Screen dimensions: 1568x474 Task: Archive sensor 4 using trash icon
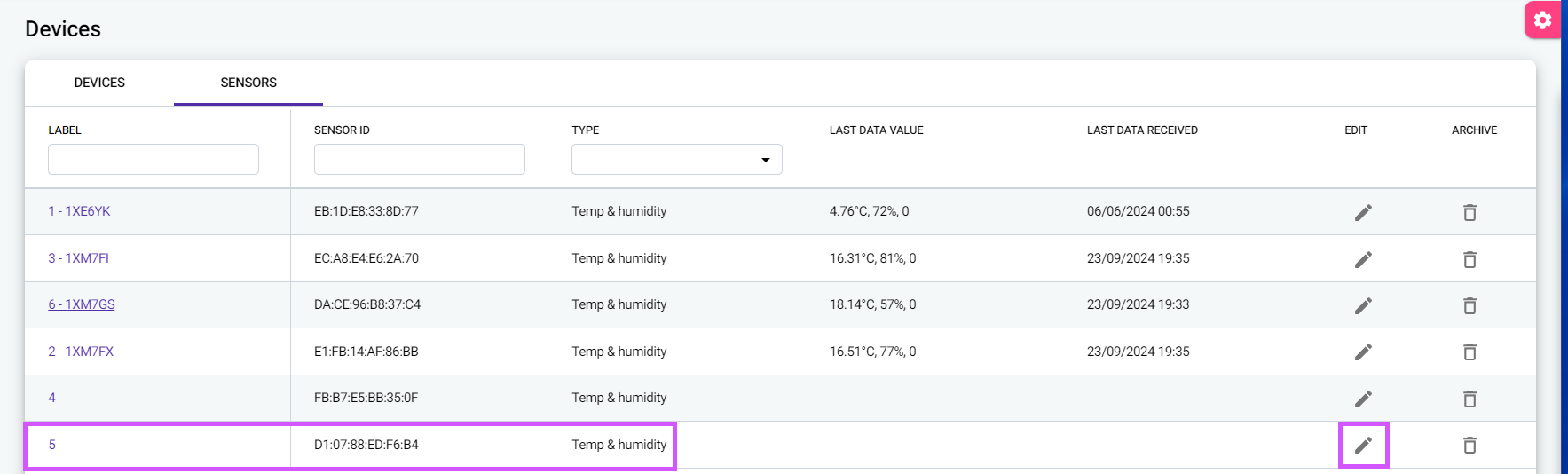1470,399
